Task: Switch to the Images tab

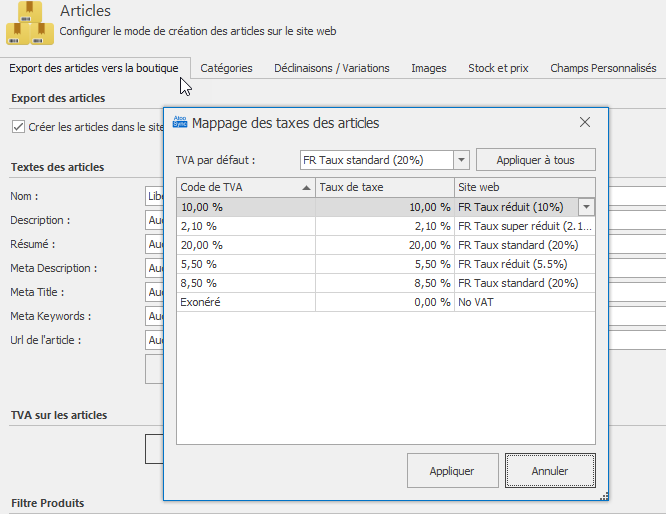Action: 429,68
